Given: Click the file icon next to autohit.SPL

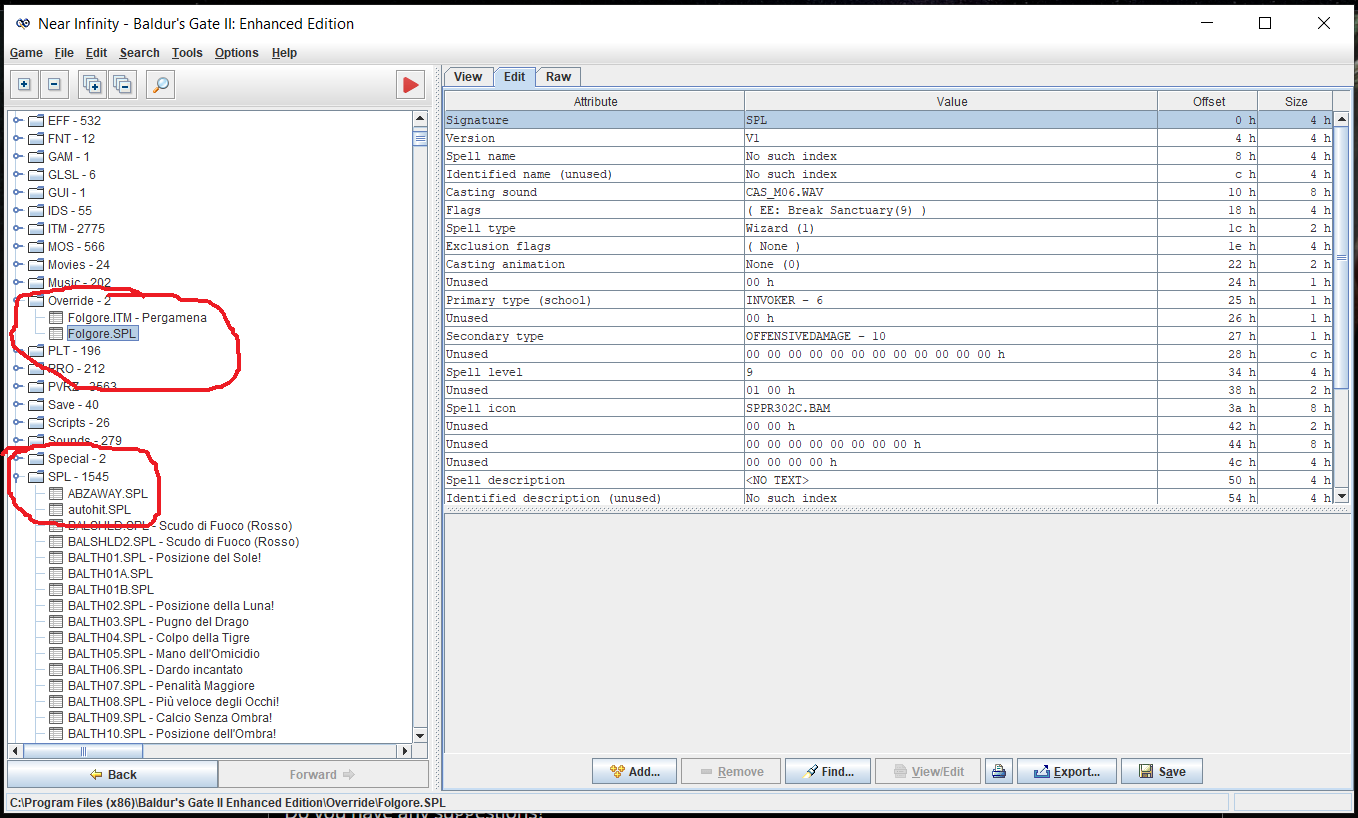Looking at the screenshot, I should point(56,510).
